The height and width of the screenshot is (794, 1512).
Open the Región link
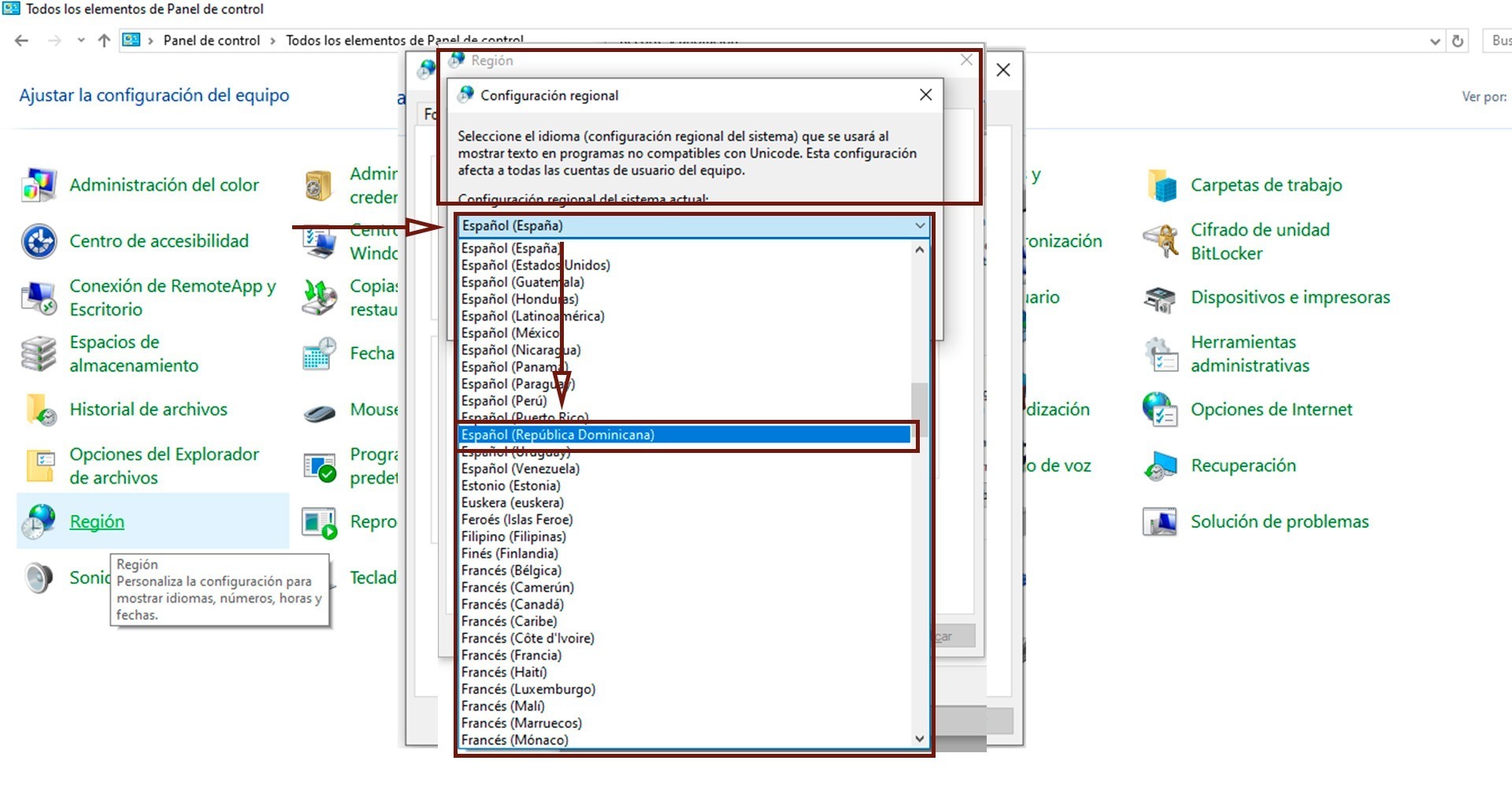coord(97,521)
